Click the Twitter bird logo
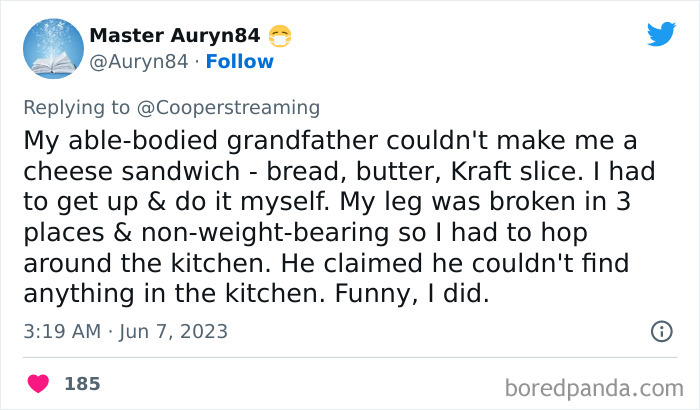Image resolution: width=700 pixels, height=410 pixels. [661, 34]
